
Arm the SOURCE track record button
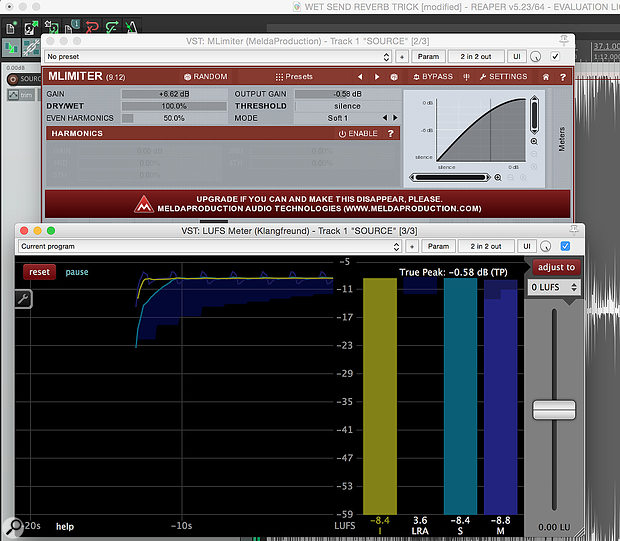point(13,79)
